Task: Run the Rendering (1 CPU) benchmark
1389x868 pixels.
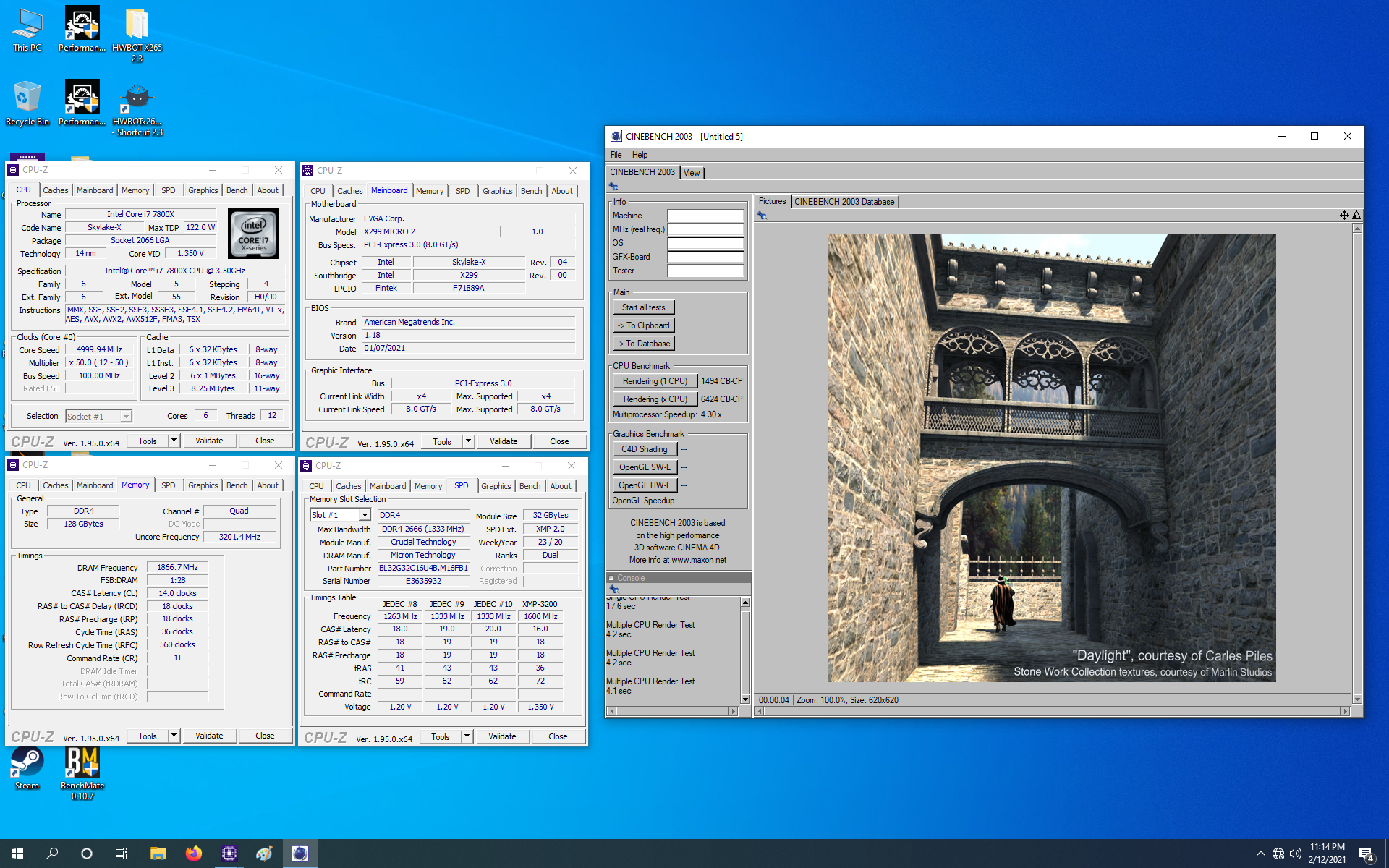Action: click(655, 381)
